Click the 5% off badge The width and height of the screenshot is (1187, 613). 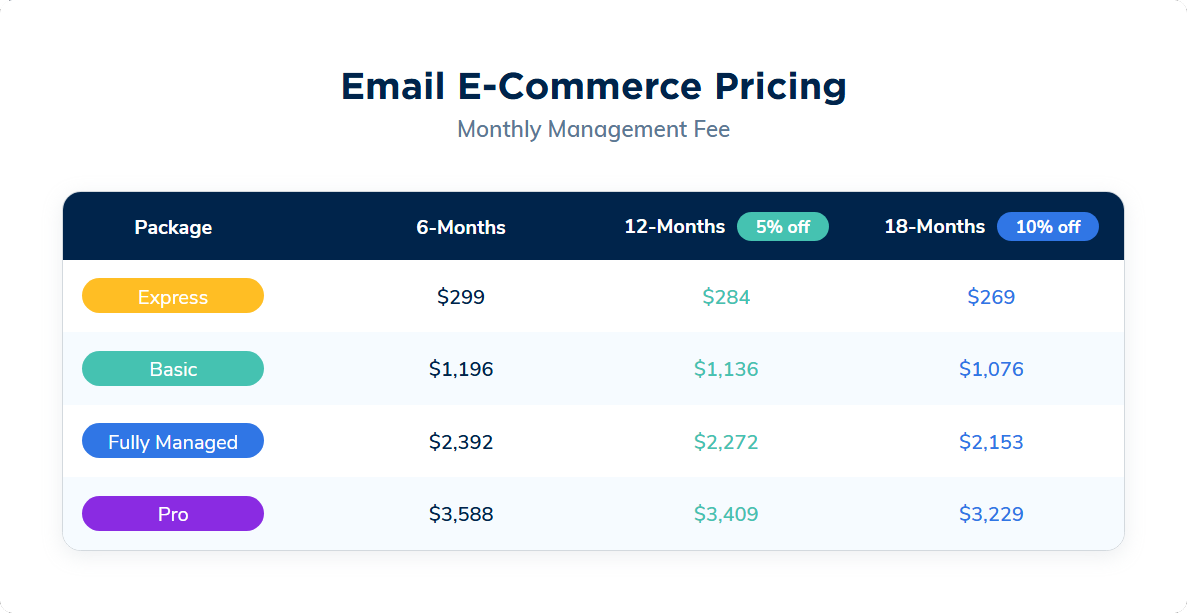click(782, 227)
